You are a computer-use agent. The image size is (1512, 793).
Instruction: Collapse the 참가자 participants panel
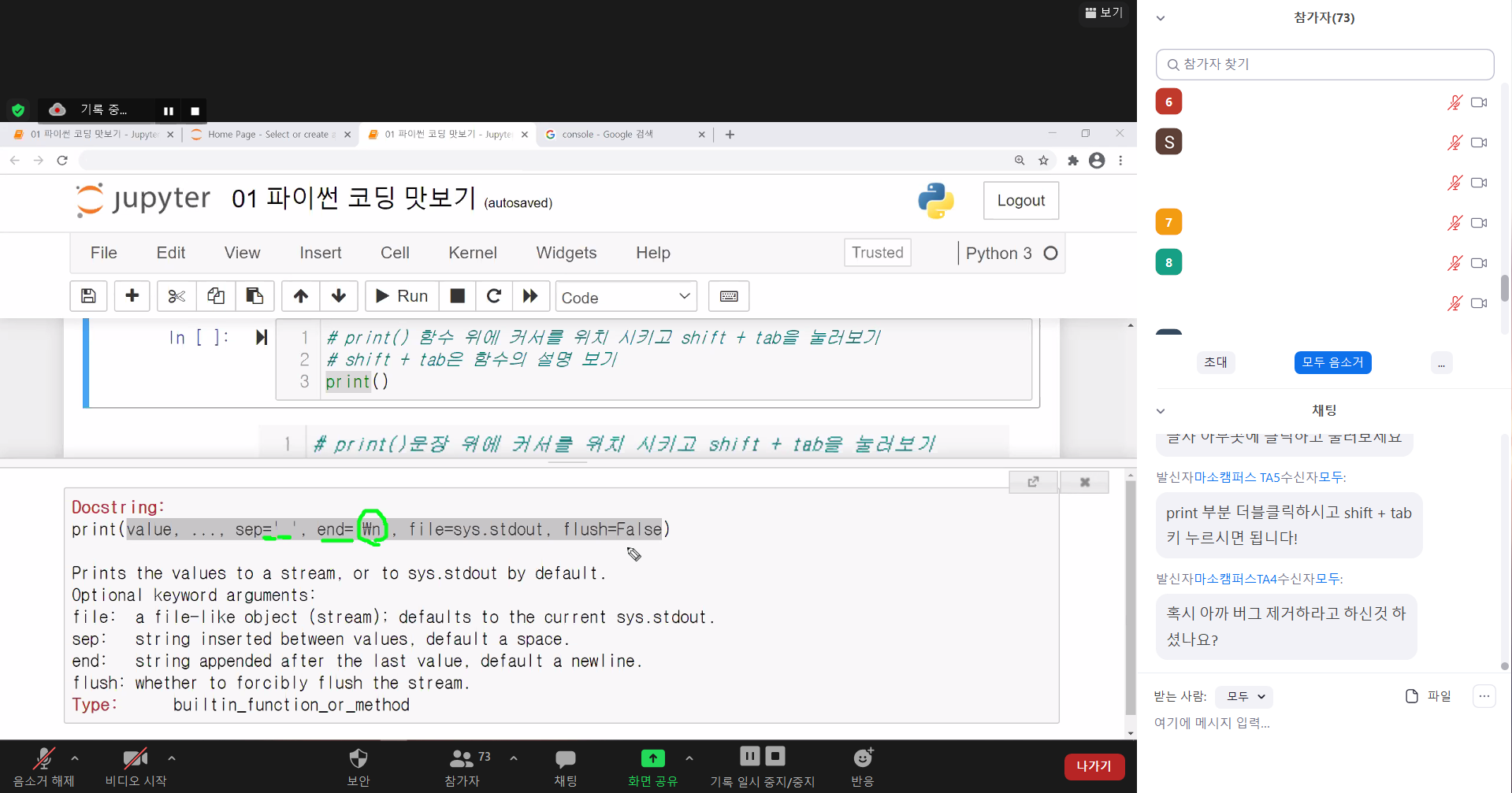[1161, 18]
